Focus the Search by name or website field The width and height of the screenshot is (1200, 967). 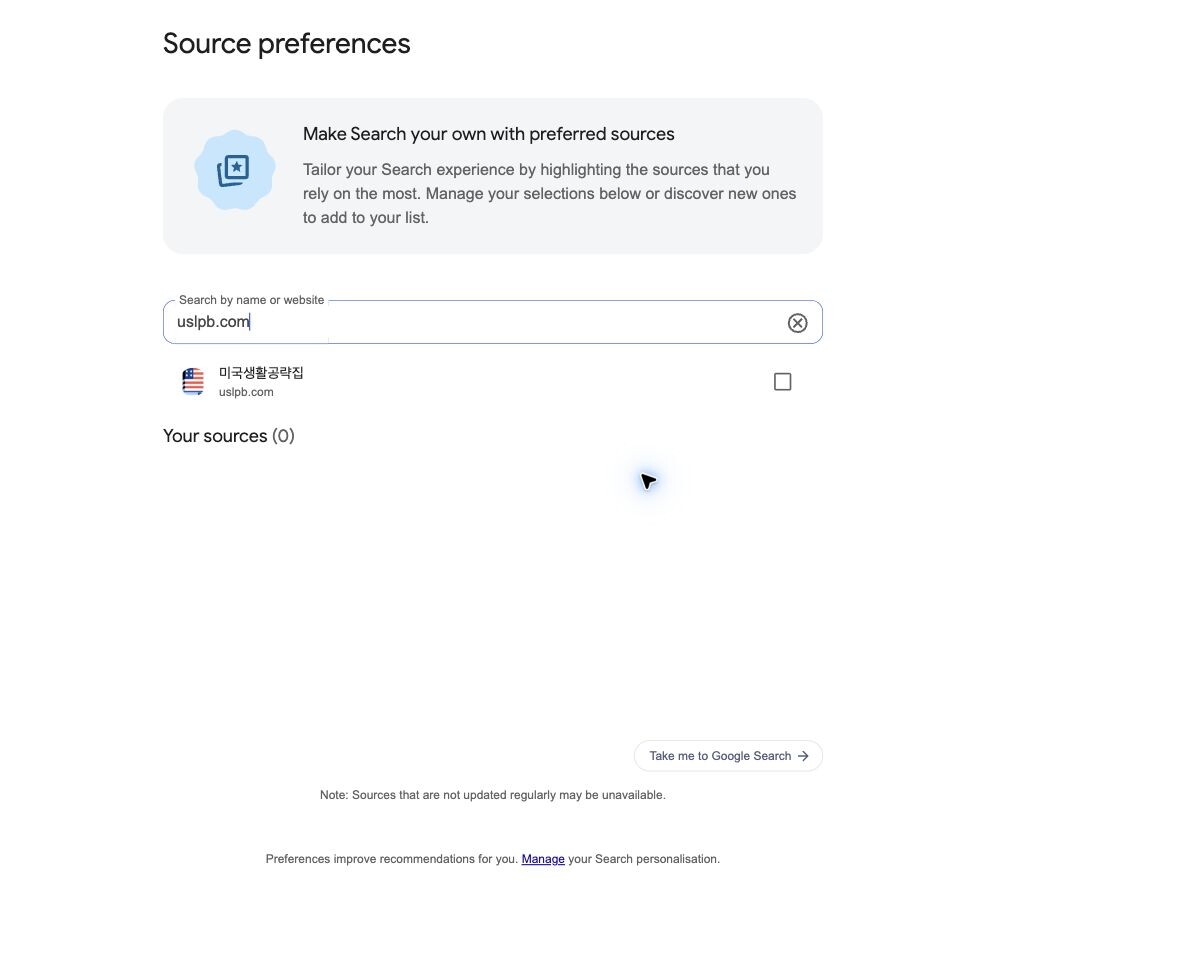point(493,322)
